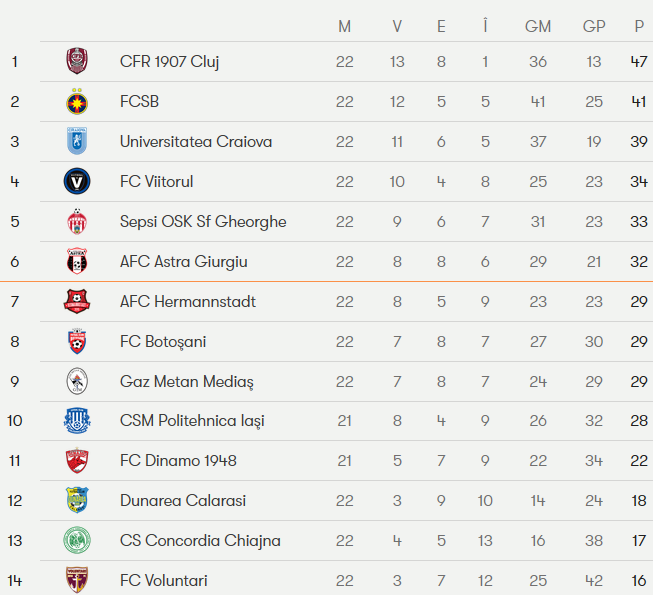This screenshot has width=653, height=595.
Task: Open the Dunarea Calarasi team link
Action: click(x=183, y=501)
